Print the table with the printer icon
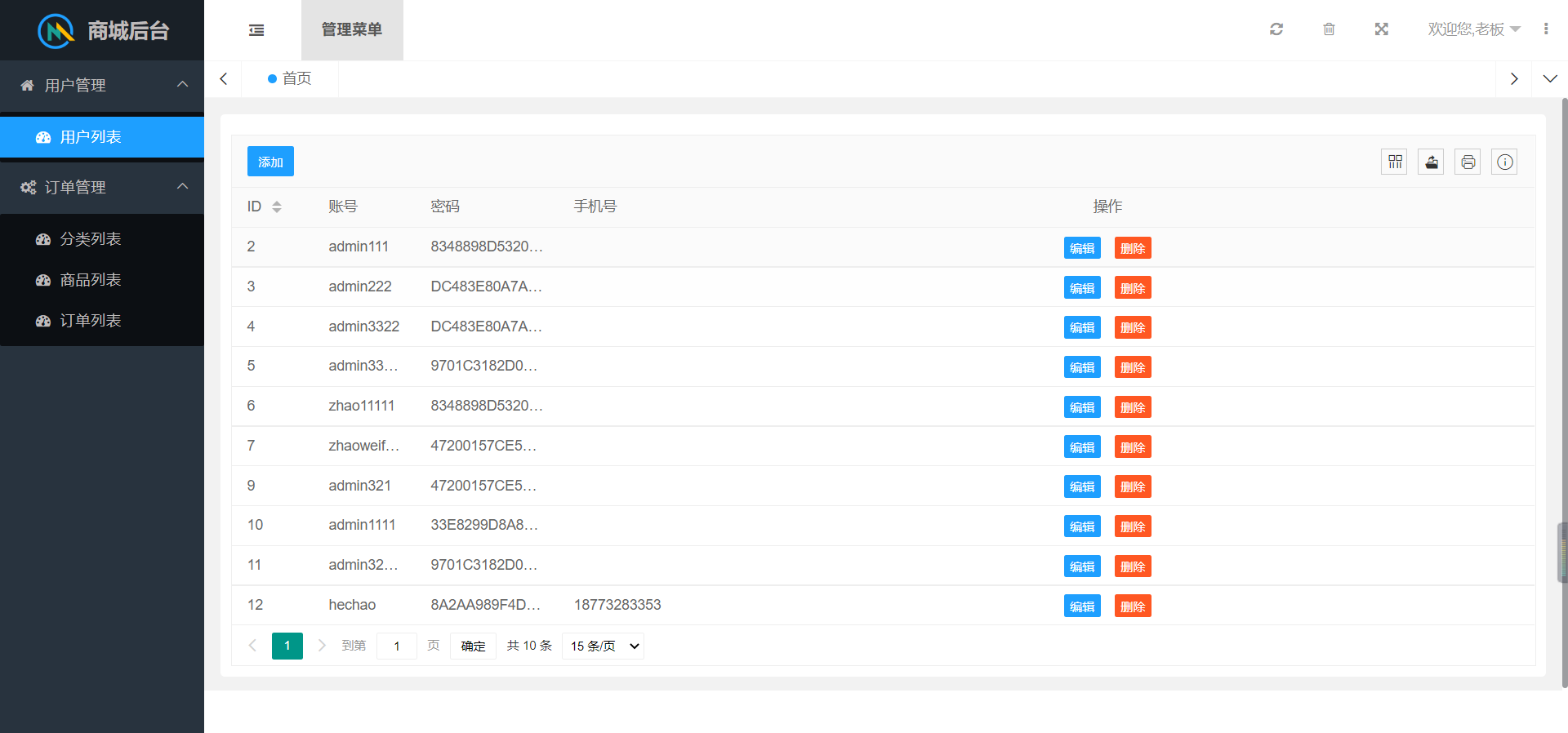The height and width of the screenshot is (733, 1568). point(1468,162)
